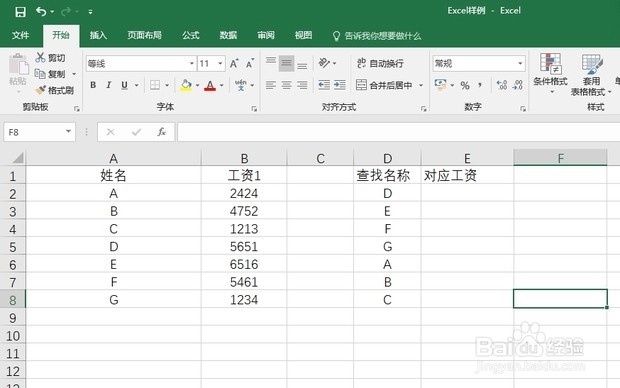Click 合并后居中 merge and center
The width and height of the screenshot is (620, 388).
point(384,85)
